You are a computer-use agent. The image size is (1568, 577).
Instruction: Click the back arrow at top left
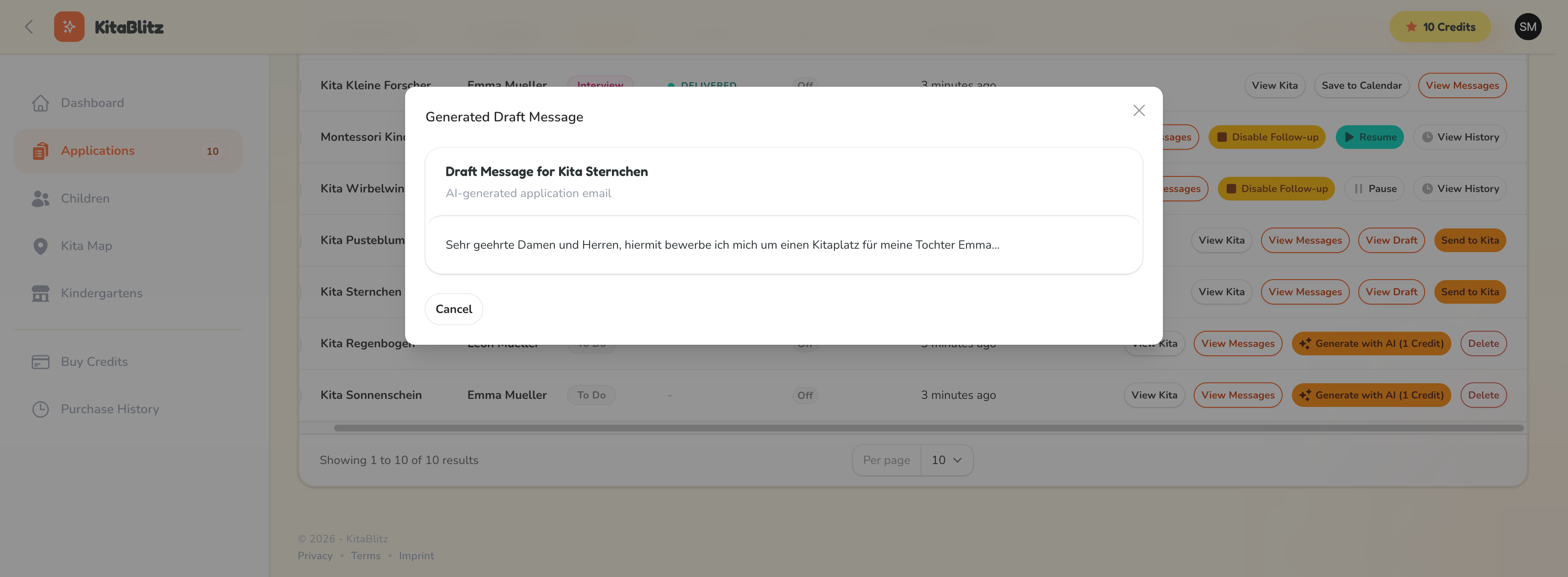(x=29, y=26)
